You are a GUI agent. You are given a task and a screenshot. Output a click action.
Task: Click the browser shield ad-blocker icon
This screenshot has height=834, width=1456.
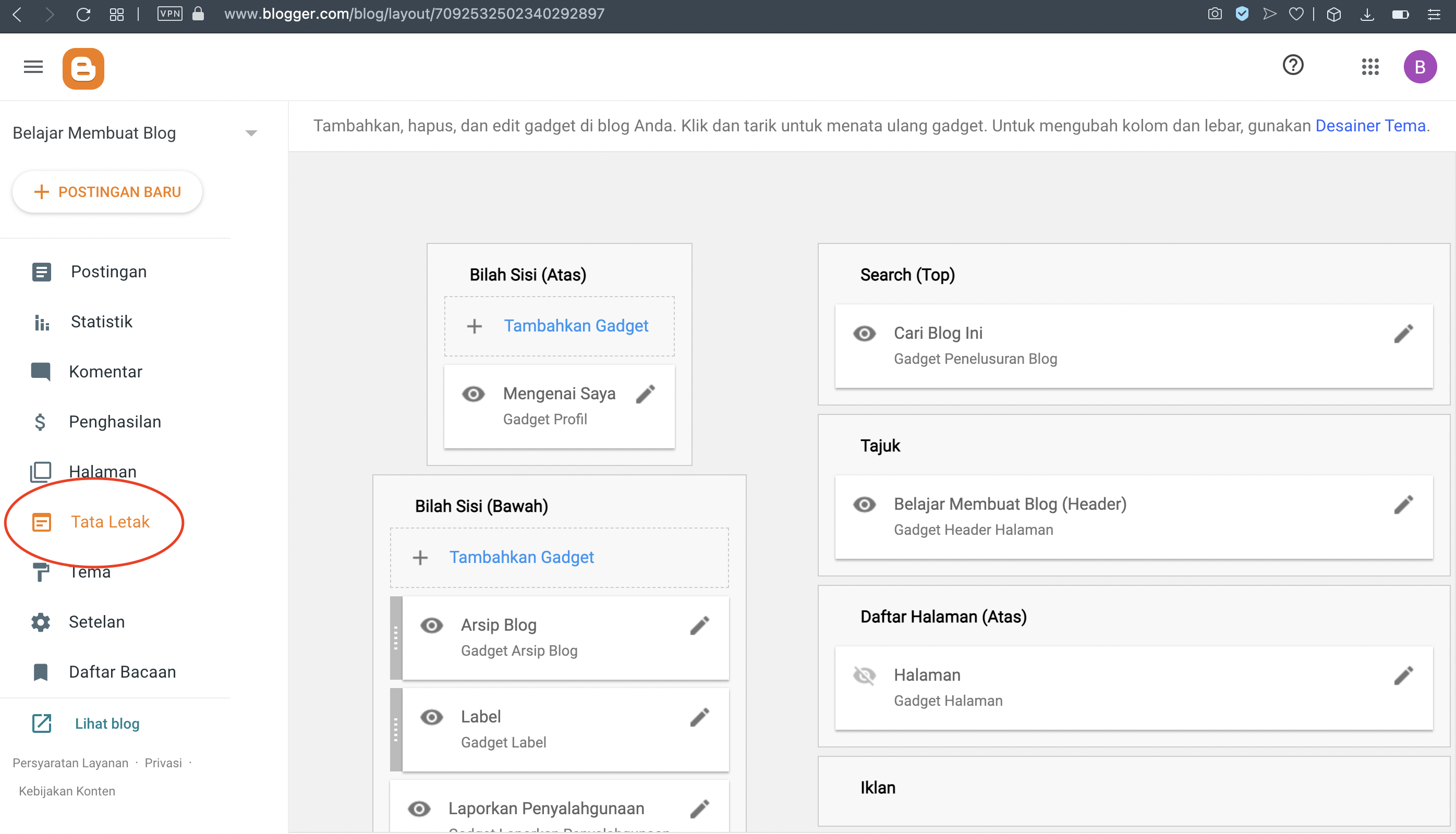[1242, 14]
